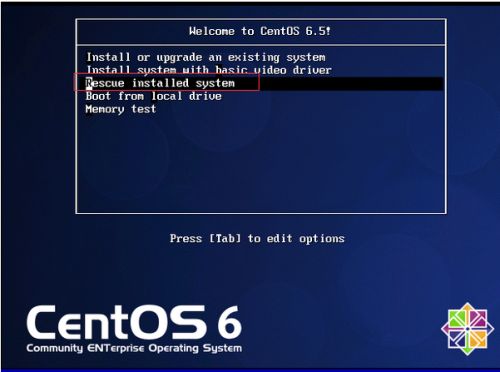The image size is (500, 372).
Task: Select the "Memory test" entry
Action: (121, 109)
